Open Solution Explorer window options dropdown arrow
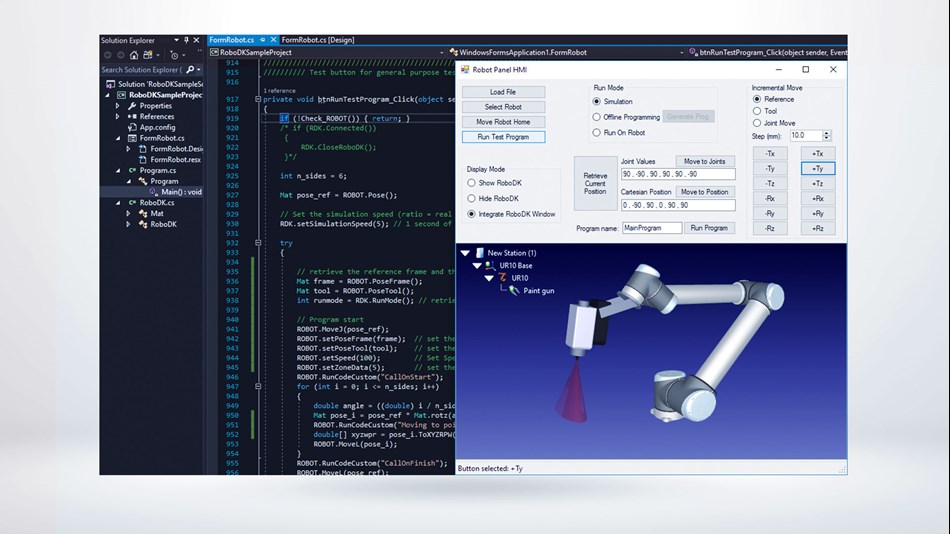The width and height of the screenshot is (950, 534). coord(176,40)
